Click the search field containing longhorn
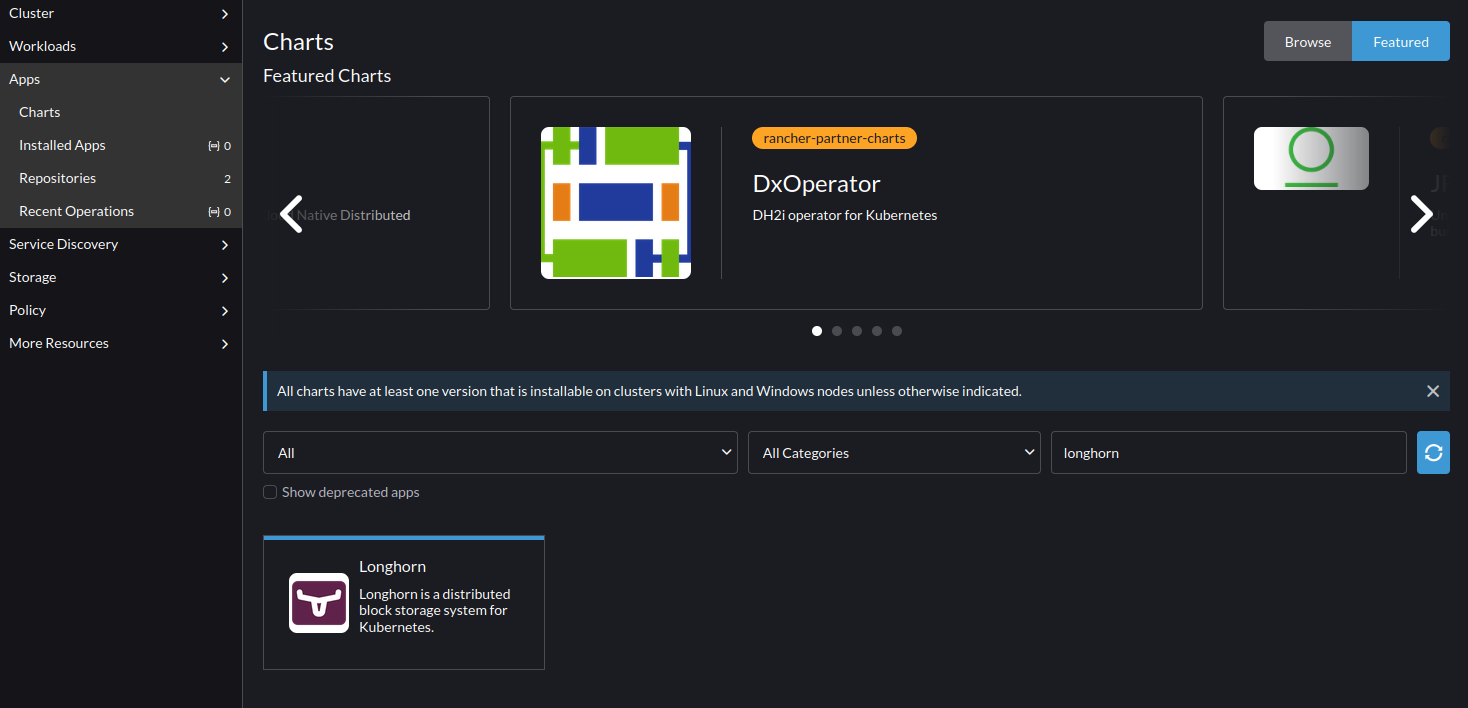 1228,453
